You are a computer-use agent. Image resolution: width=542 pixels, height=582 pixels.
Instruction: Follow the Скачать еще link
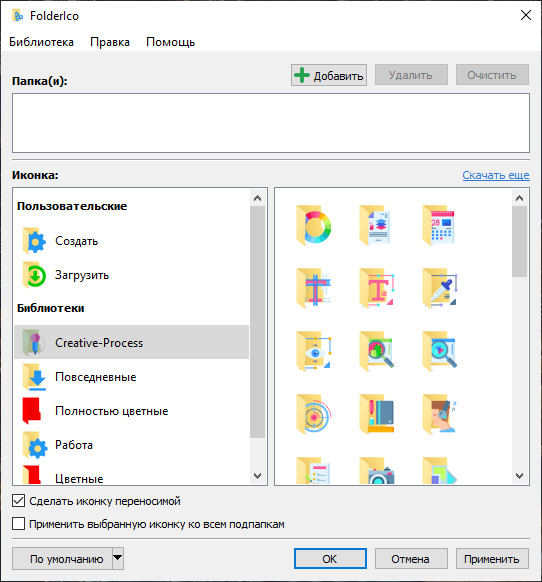tap(496, 175)
